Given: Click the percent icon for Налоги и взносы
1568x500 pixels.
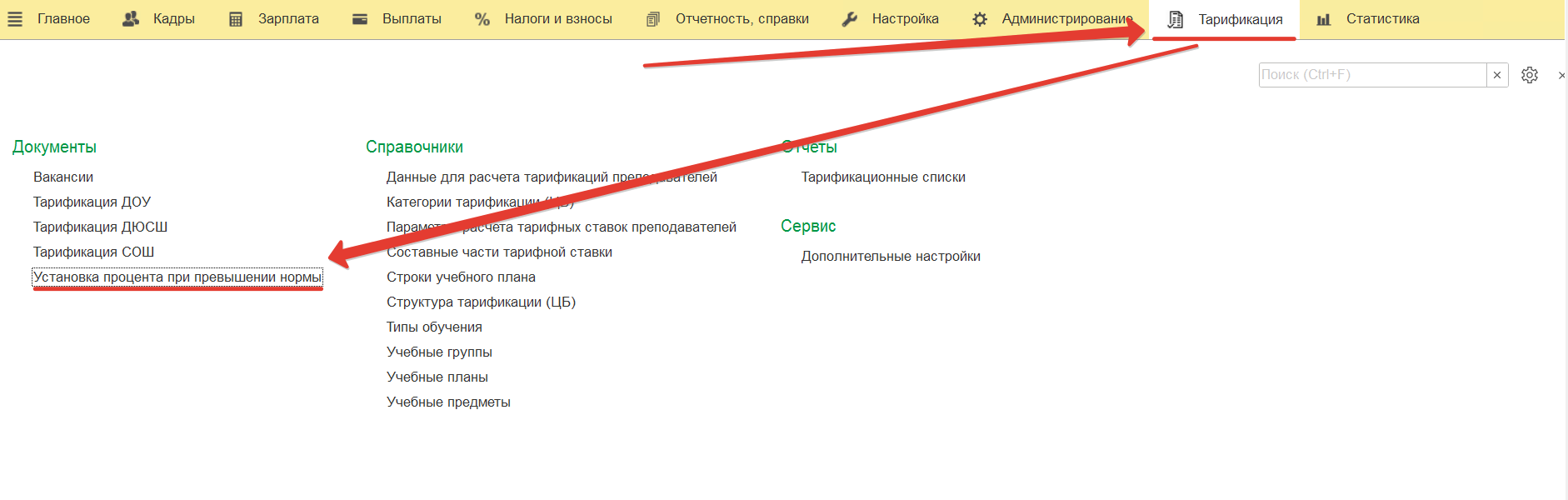Looking at the screenshot, I should coord(482,19).
